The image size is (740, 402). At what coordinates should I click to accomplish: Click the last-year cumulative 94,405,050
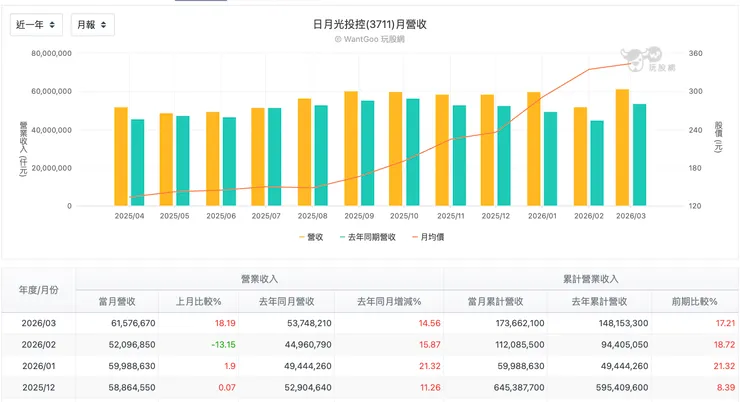(625, 344)
